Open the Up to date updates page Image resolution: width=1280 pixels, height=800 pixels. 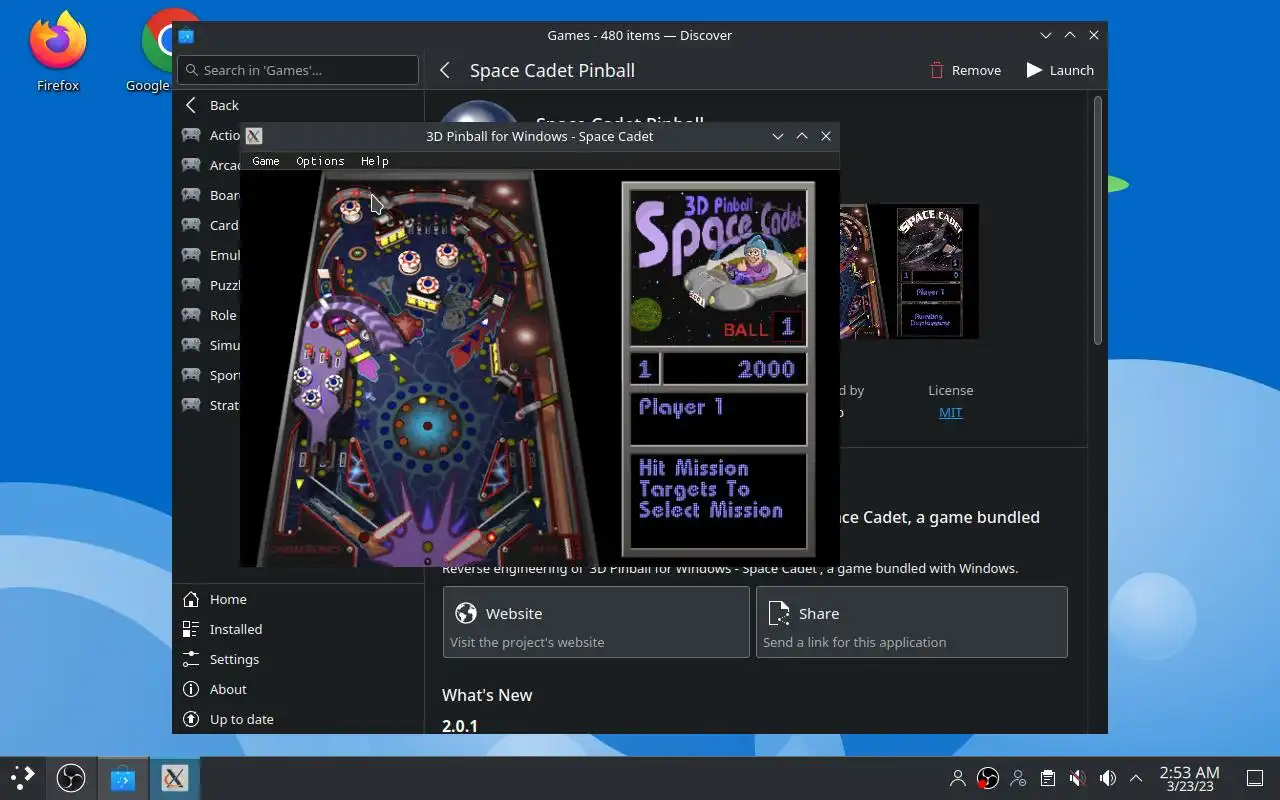298,719
